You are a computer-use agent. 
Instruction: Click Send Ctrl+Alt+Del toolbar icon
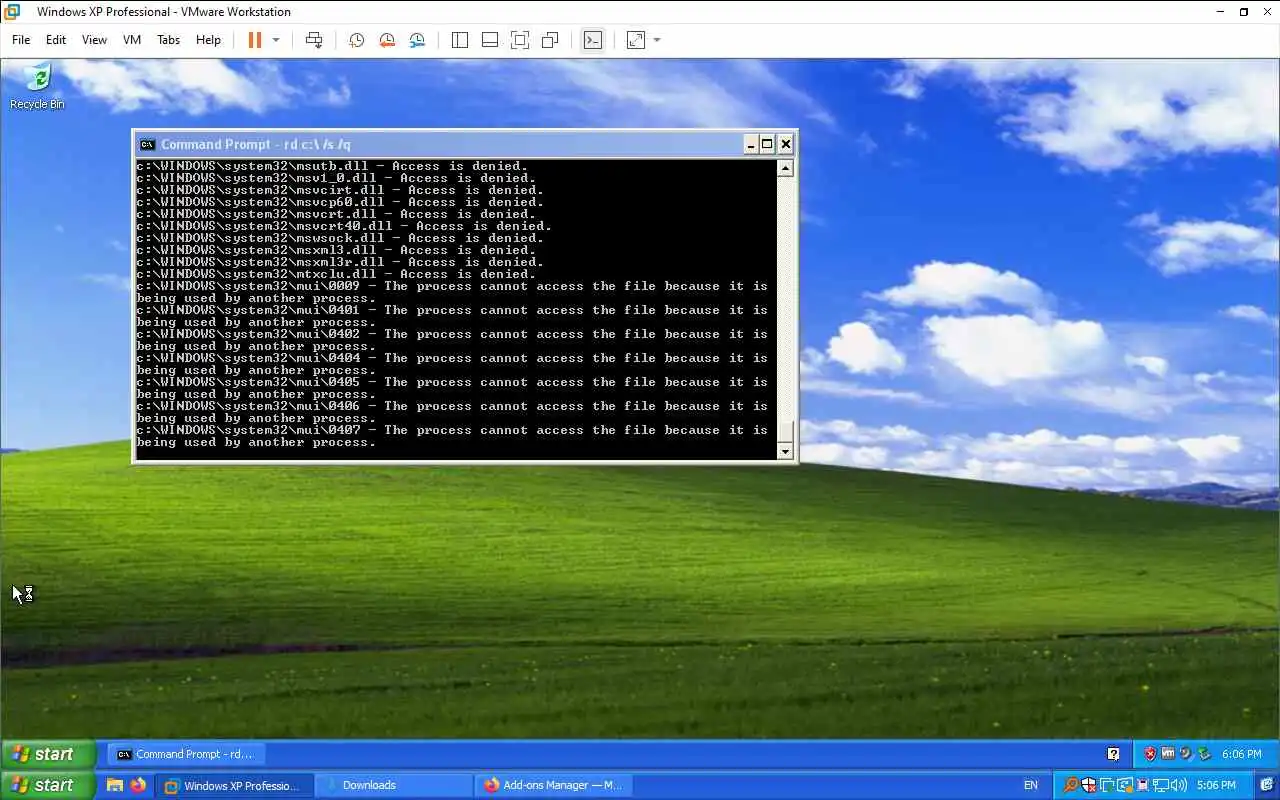(314, 40)
